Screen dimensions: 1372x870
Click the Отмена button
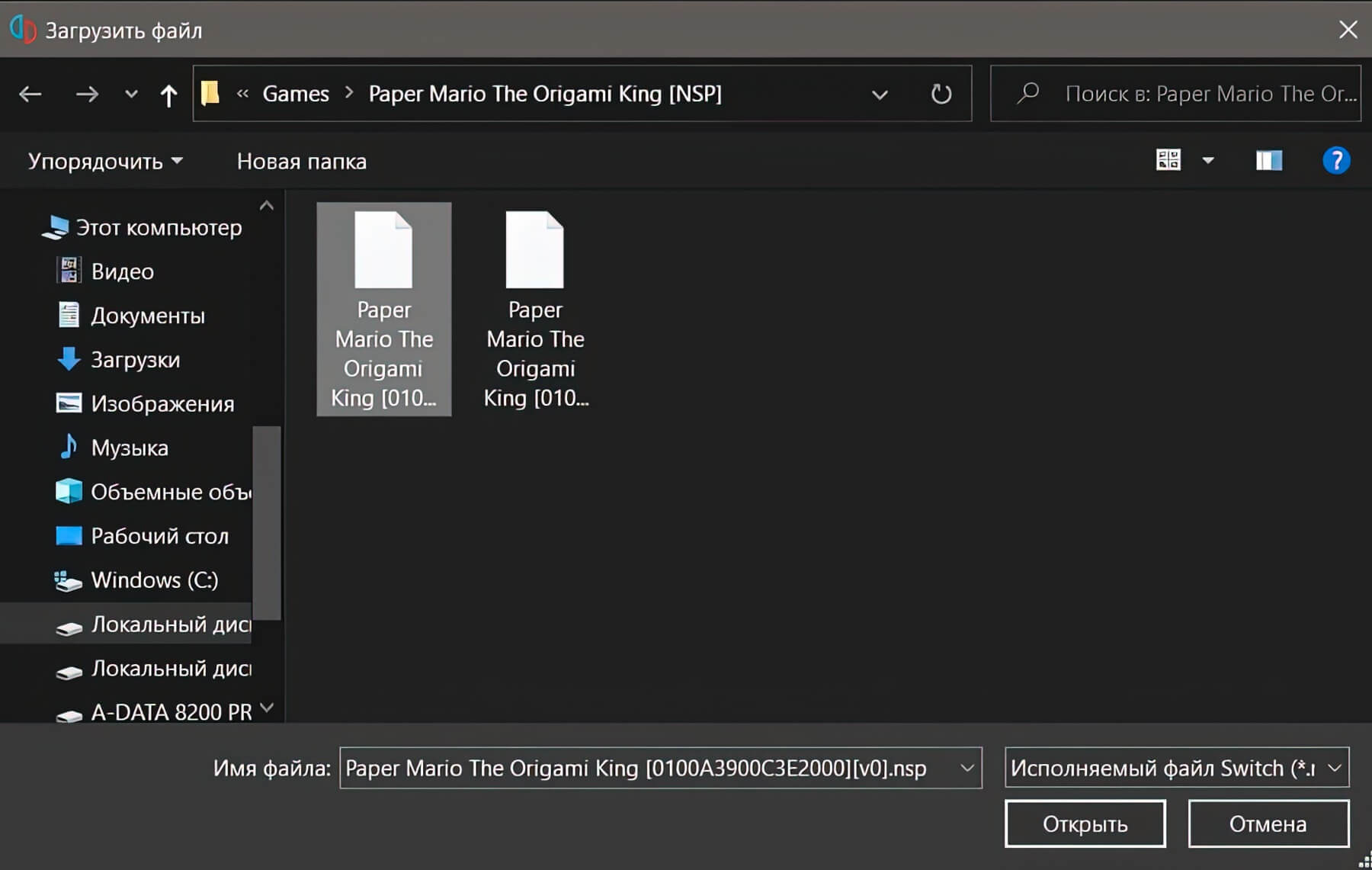pos(1268,823)
